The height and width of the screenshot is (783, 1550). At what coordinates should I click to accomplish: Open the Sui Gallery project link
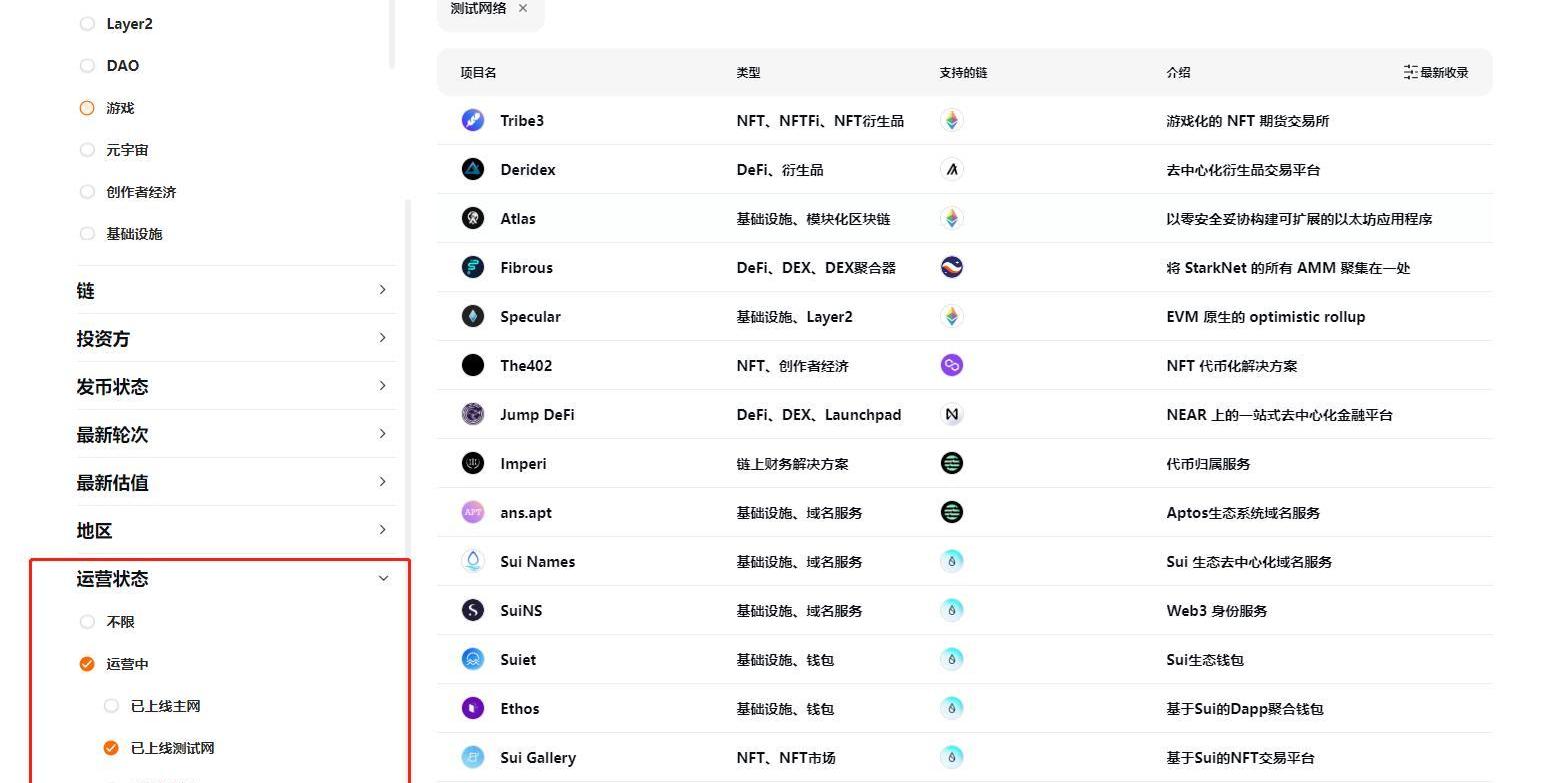(x=537, y=758)
